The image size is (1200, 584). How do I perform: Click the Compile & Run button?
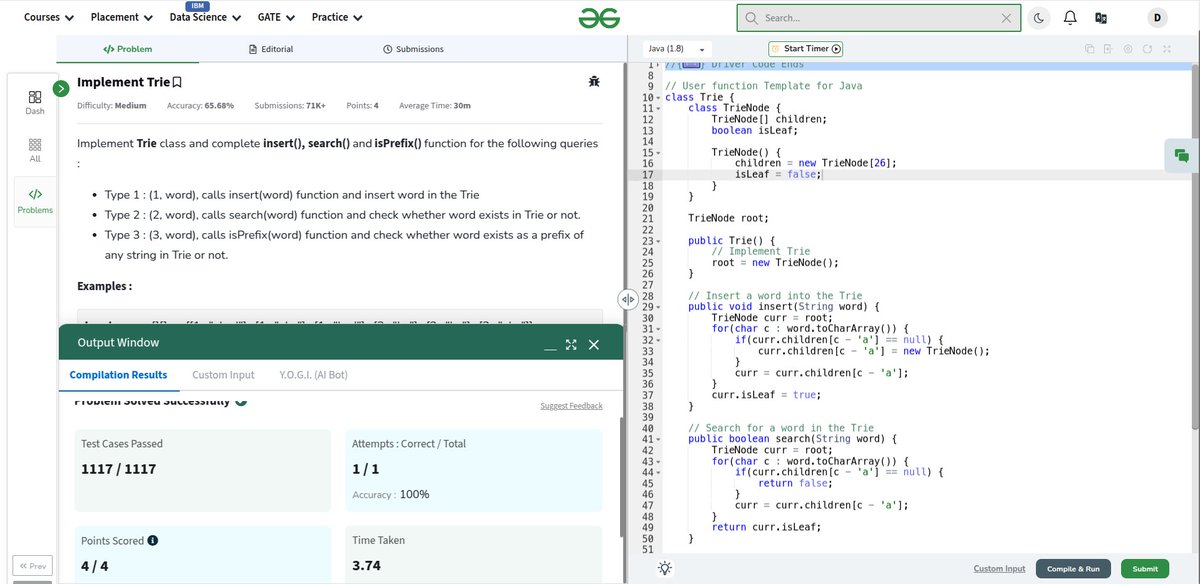point(1073,569)
